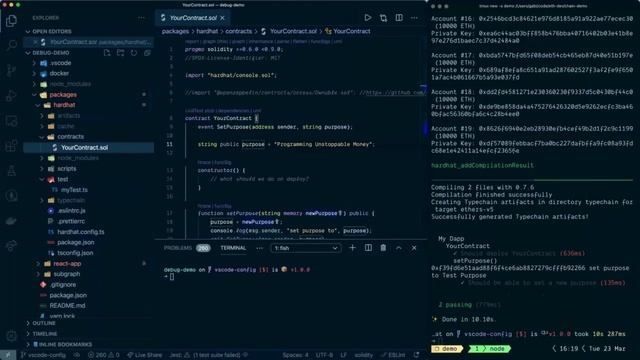The height and width of the screenshot is (360, 640).
Task: Collapse the packages folder
Action: pyautogui.click(x=63, y=95)
